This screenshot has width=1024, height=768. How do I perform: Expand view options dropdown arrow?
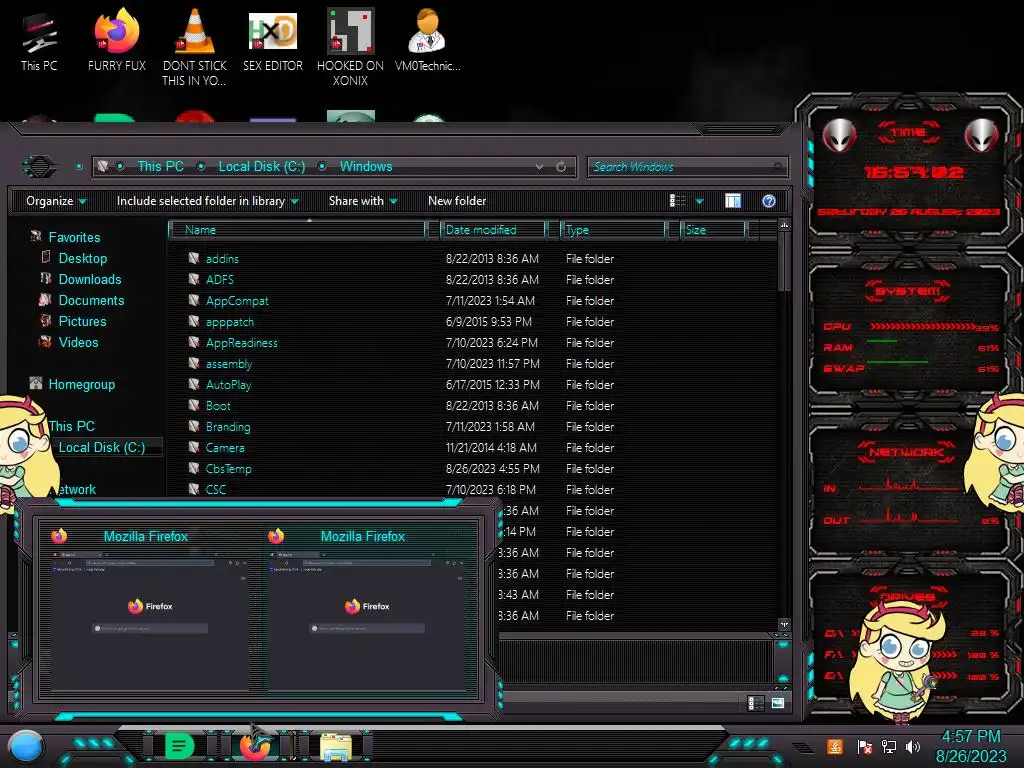tap(699, 201)
